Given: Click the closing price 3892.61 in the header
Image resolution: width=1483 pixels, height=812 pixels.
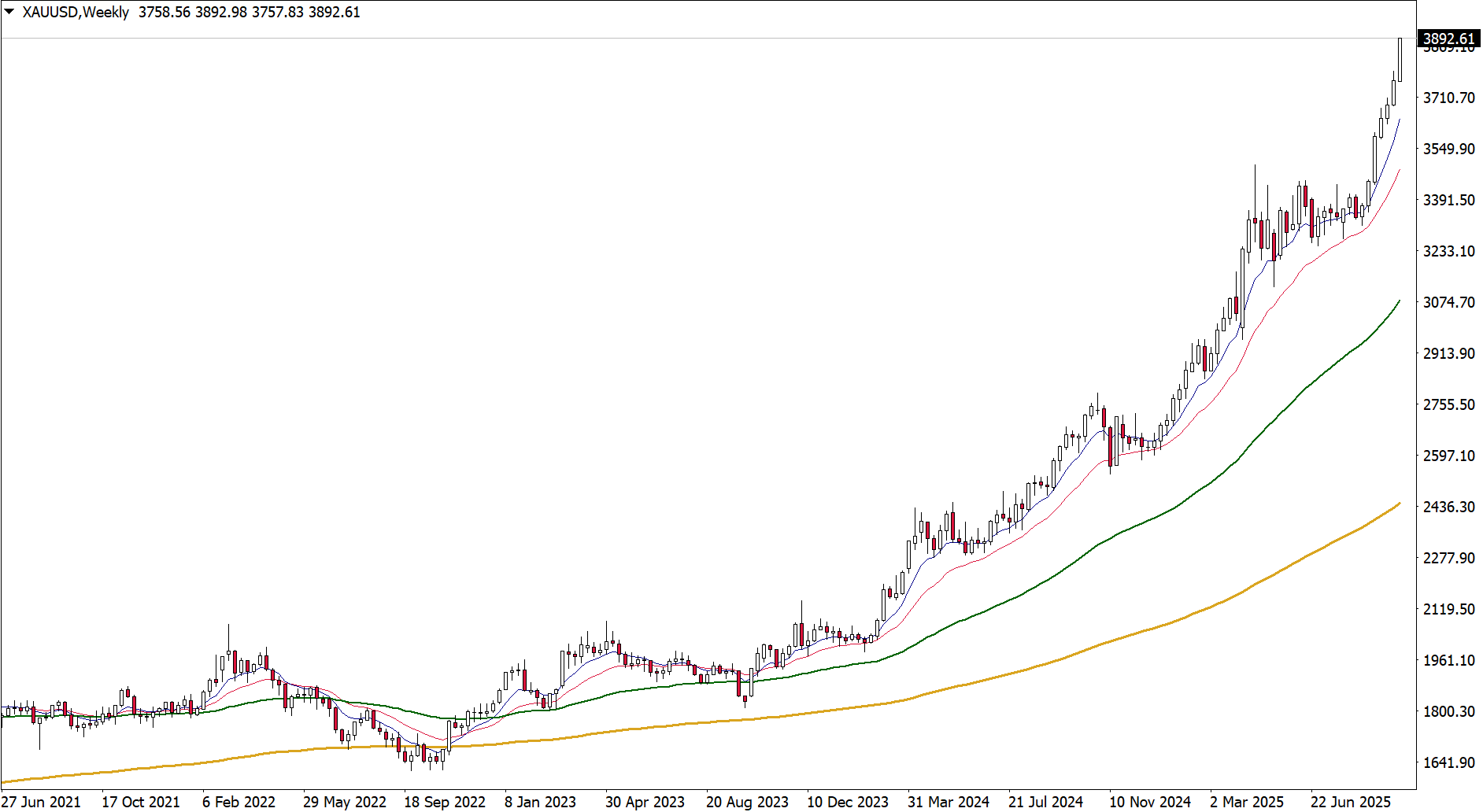Looking at the screenshot, I should click(x=335, y=12).
